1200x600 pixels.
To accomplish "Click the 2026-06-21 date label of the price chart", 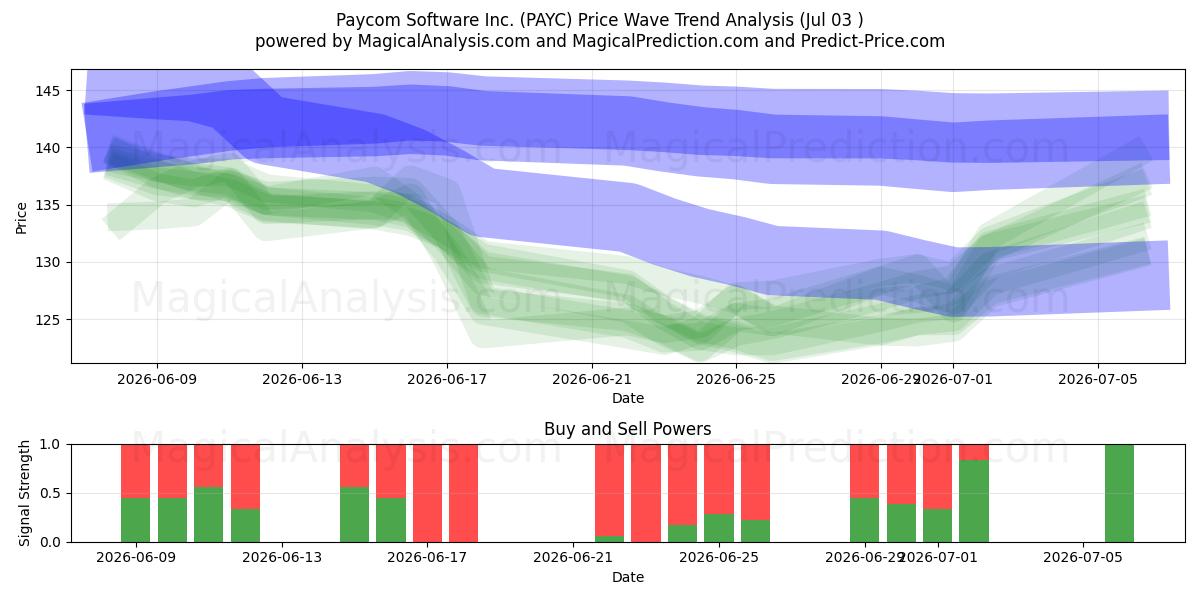I will [x=592, y=379].
